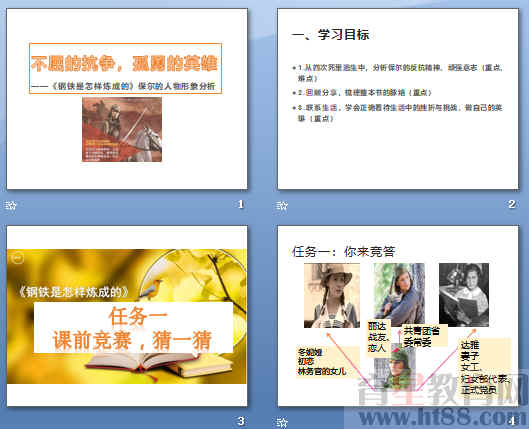
Task: Click the round icon at top-left of slide 3
Action: tap(17, 258)
